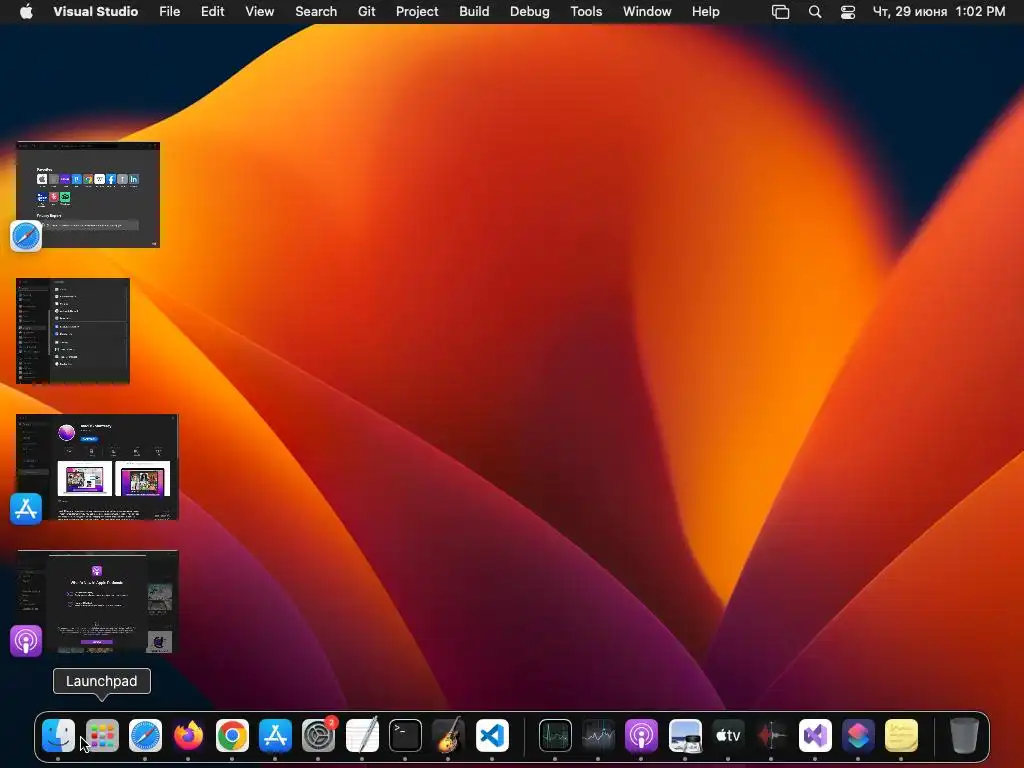Open the Window menu
The image size is (1024, 768).
click(x=647, y=12)
